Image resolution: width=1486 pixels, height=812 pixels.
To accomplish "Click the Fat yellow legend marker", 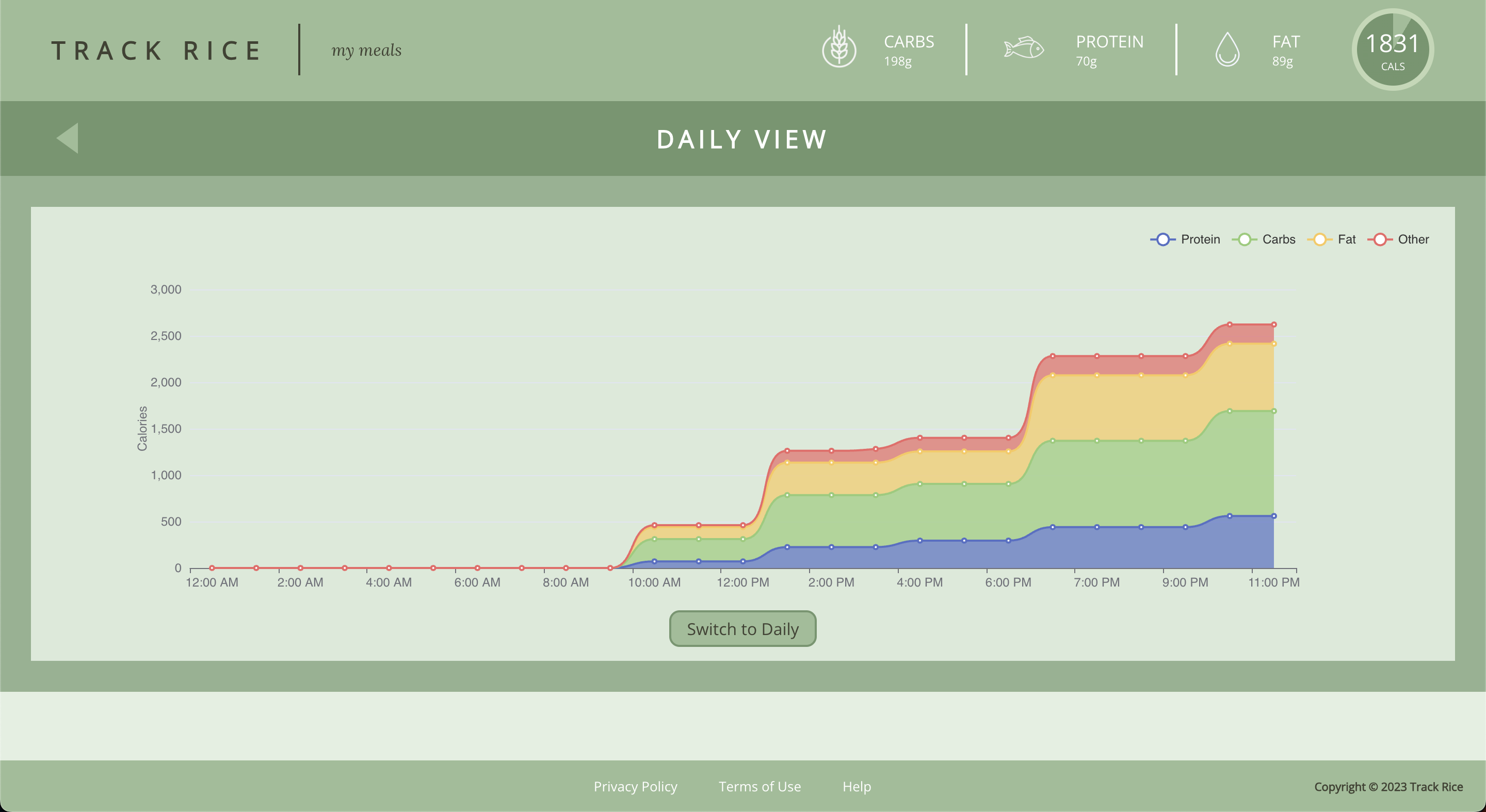I will pos(1319,239).
